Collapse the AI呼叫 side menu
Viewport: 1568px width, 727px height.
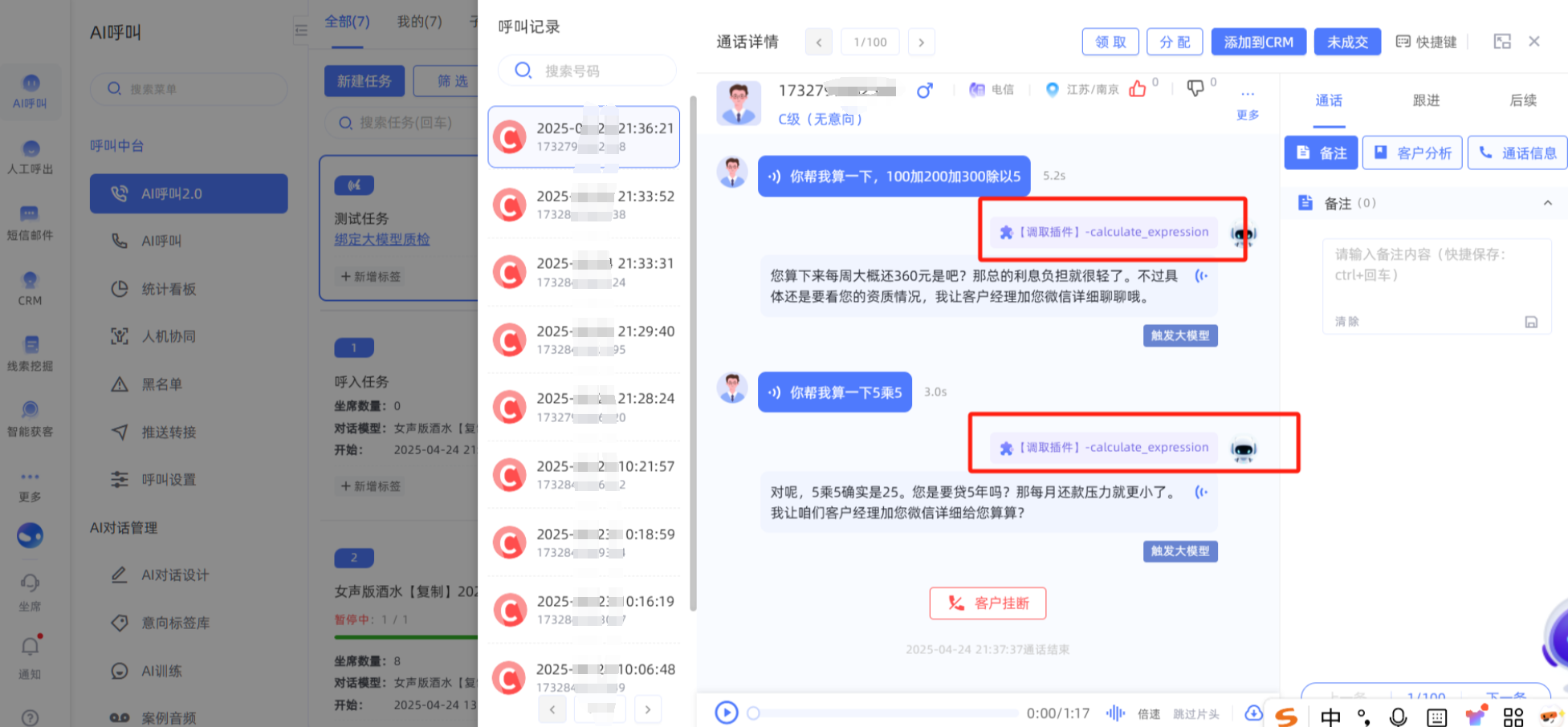[301, 30]
